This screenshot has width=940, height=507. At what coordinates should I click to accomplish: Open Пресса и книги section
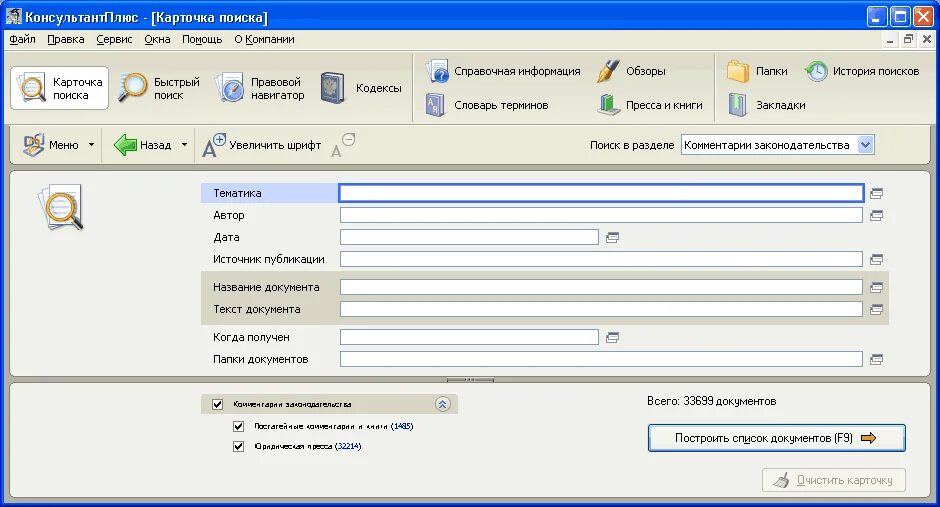coord(650,105)
